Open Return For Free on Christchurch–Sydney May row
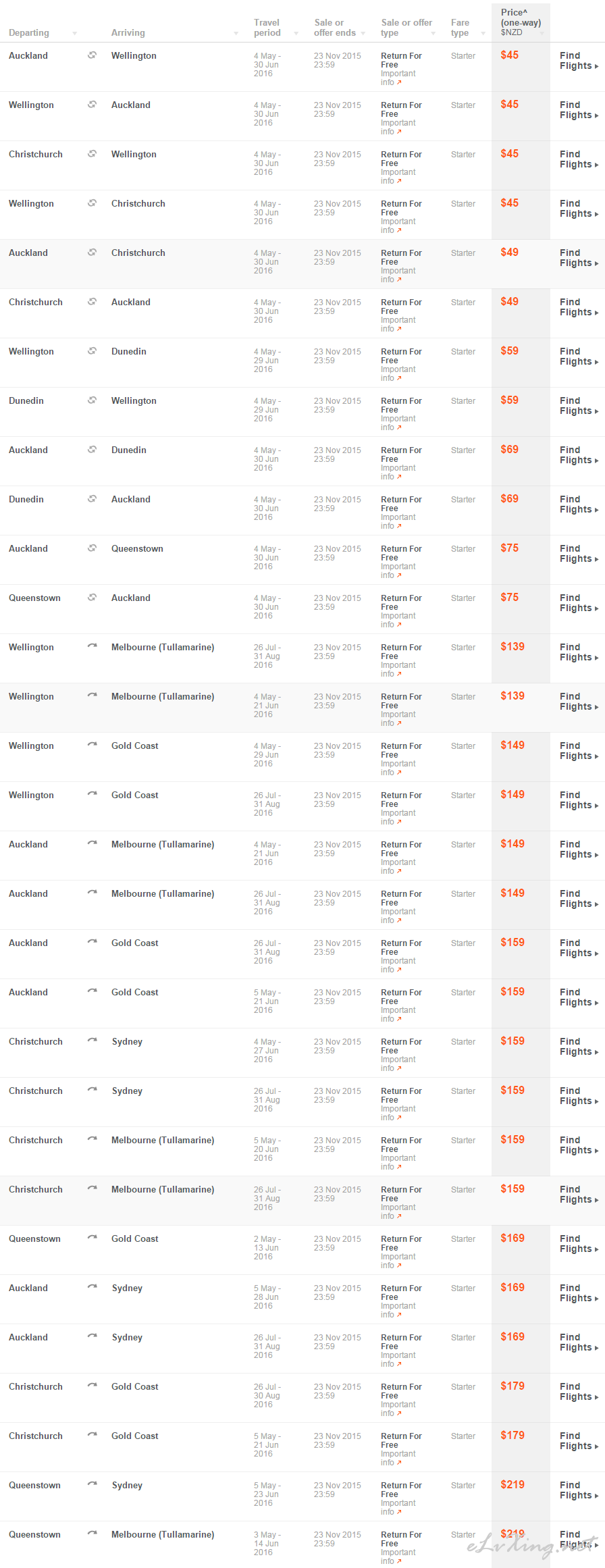 [401, 1046]
